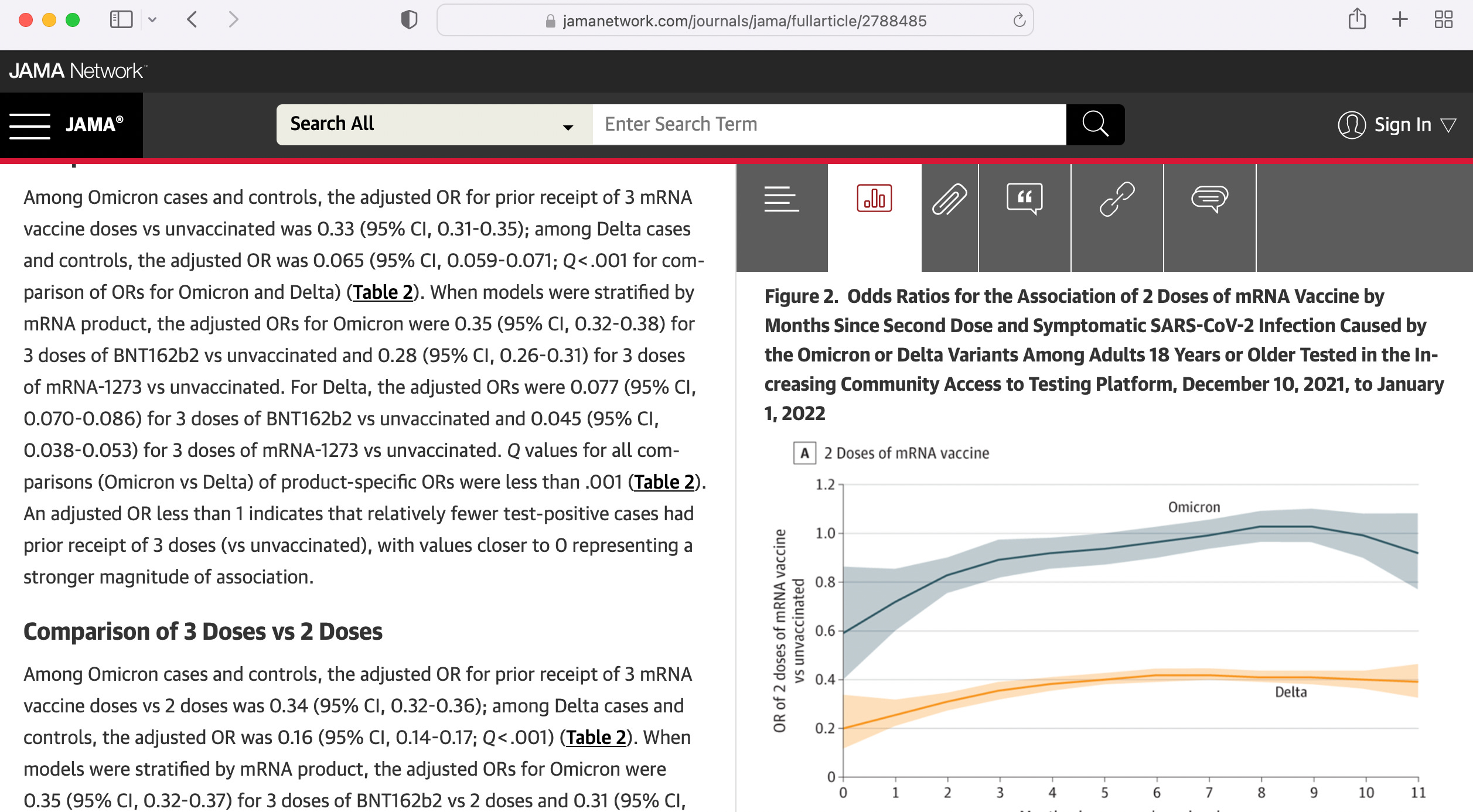Reload the page using refresh icon
Viewport: 1473px width, 812px height.
(x=1019, y=21)
